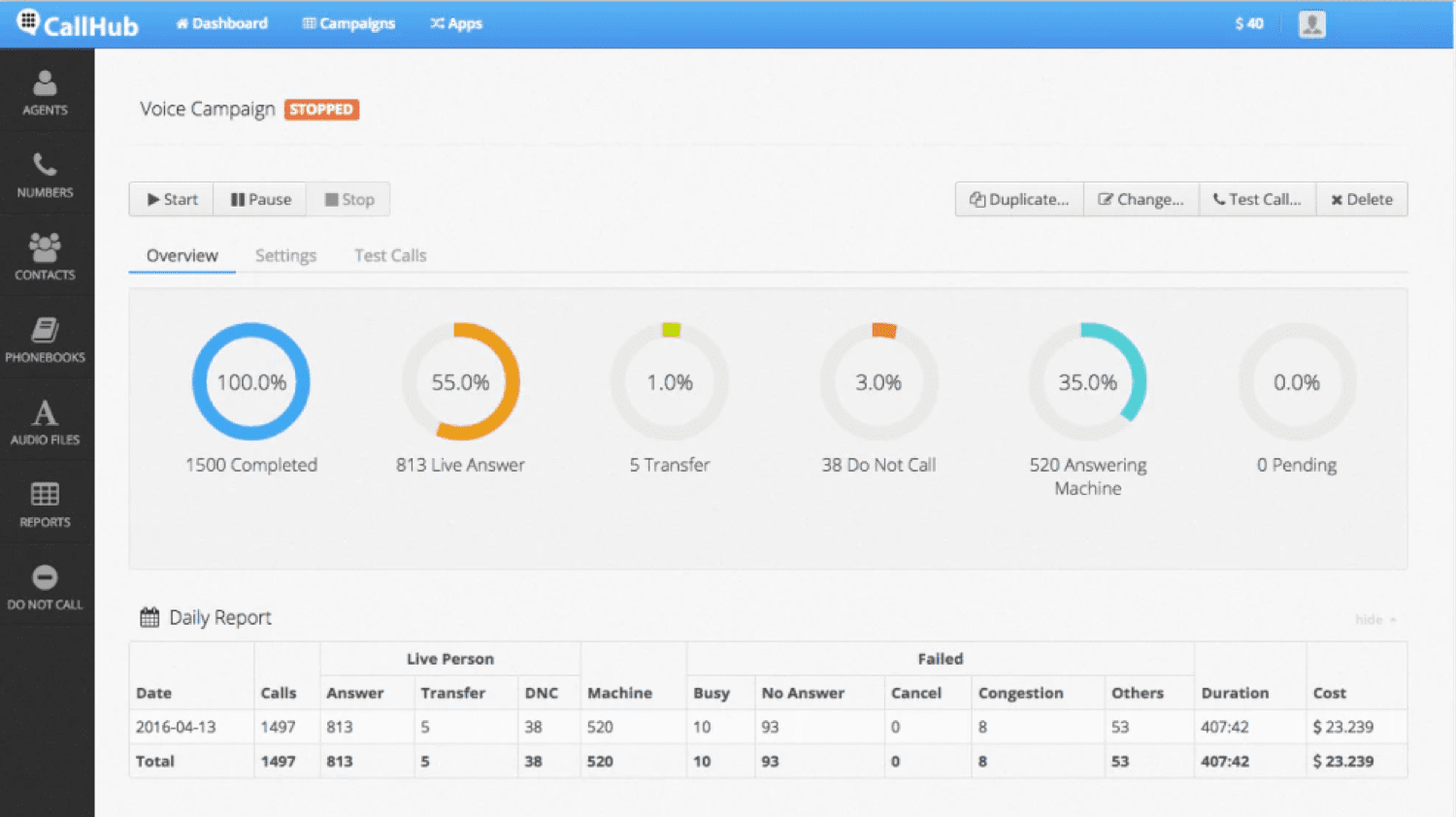Click the 55.0% Live Answer progress ring
The height and width of the screenshot is (817, 1456).
pos(460,381)
